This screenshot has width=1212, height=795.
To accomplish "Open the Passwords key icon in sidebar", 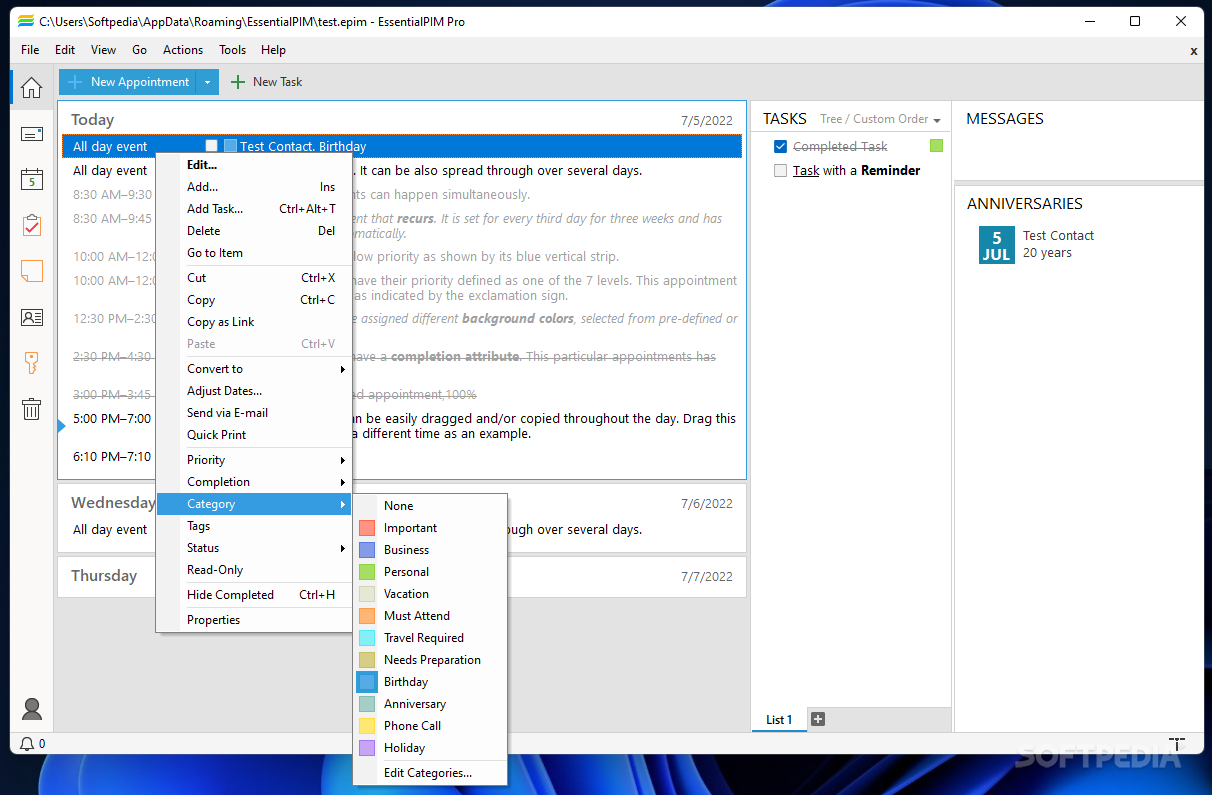I will pyautogui.click(x=31, y=363).
